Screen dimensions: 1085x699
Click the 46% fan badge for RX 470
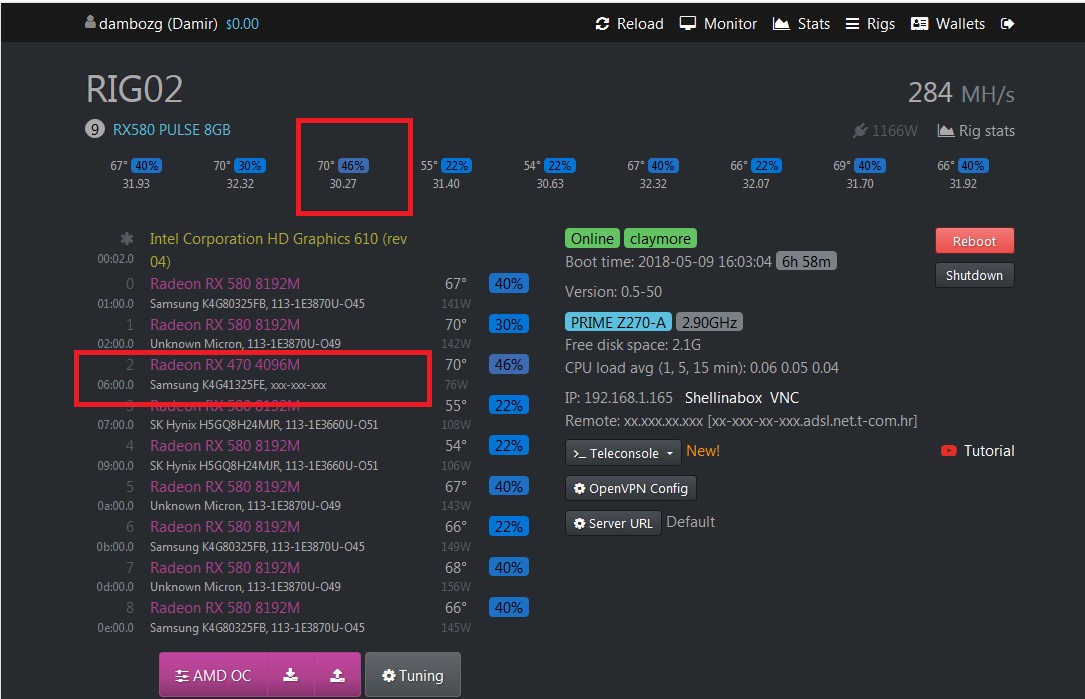508,365
